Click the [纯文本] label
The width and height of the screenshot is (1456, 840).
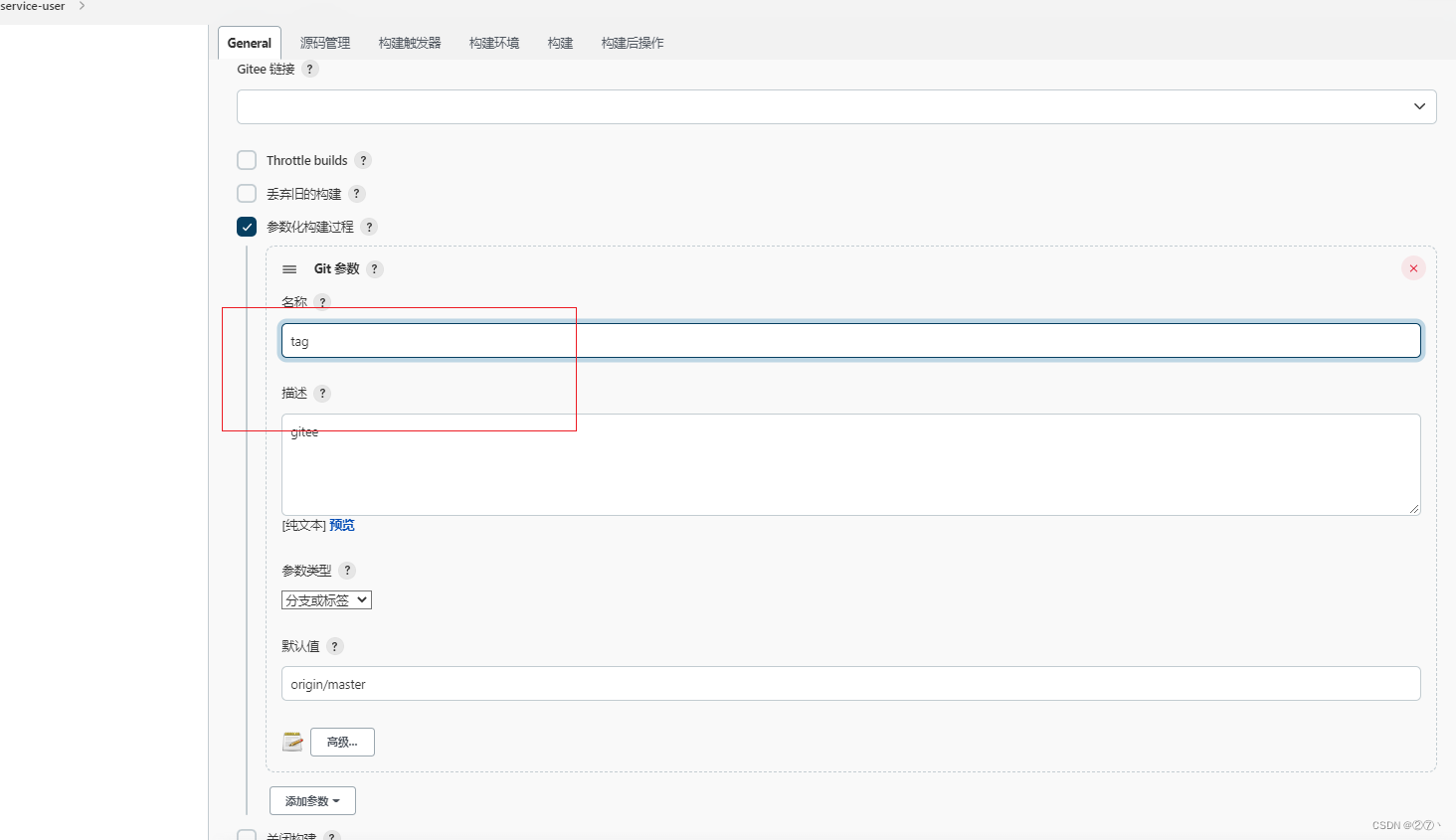coord(304,525)
